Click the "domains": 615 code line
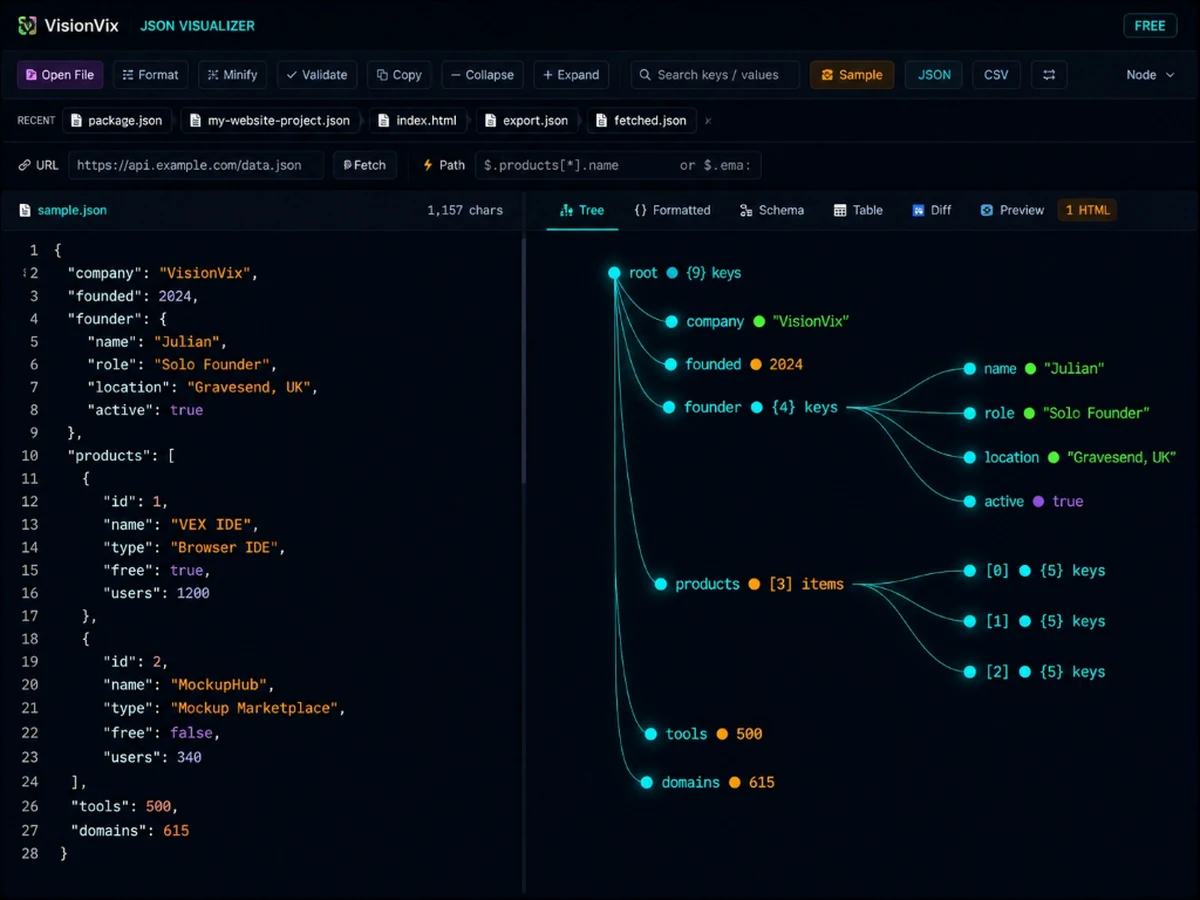1200x900 pixels. [x=129, y=830]
